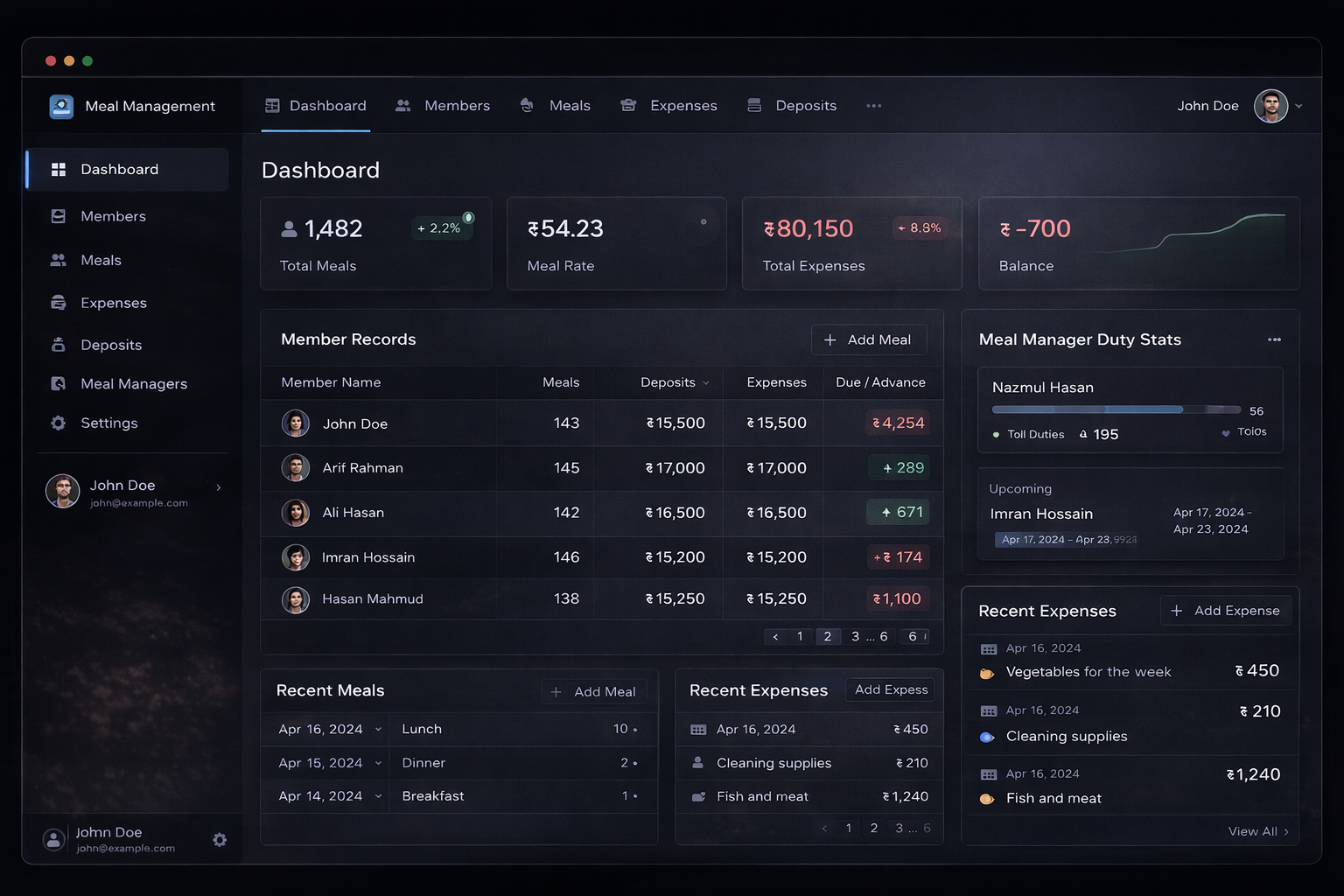1344x896 pixels.
Task: Click the Expenses icon in the sidebar
Action: (x=59, y=303)
